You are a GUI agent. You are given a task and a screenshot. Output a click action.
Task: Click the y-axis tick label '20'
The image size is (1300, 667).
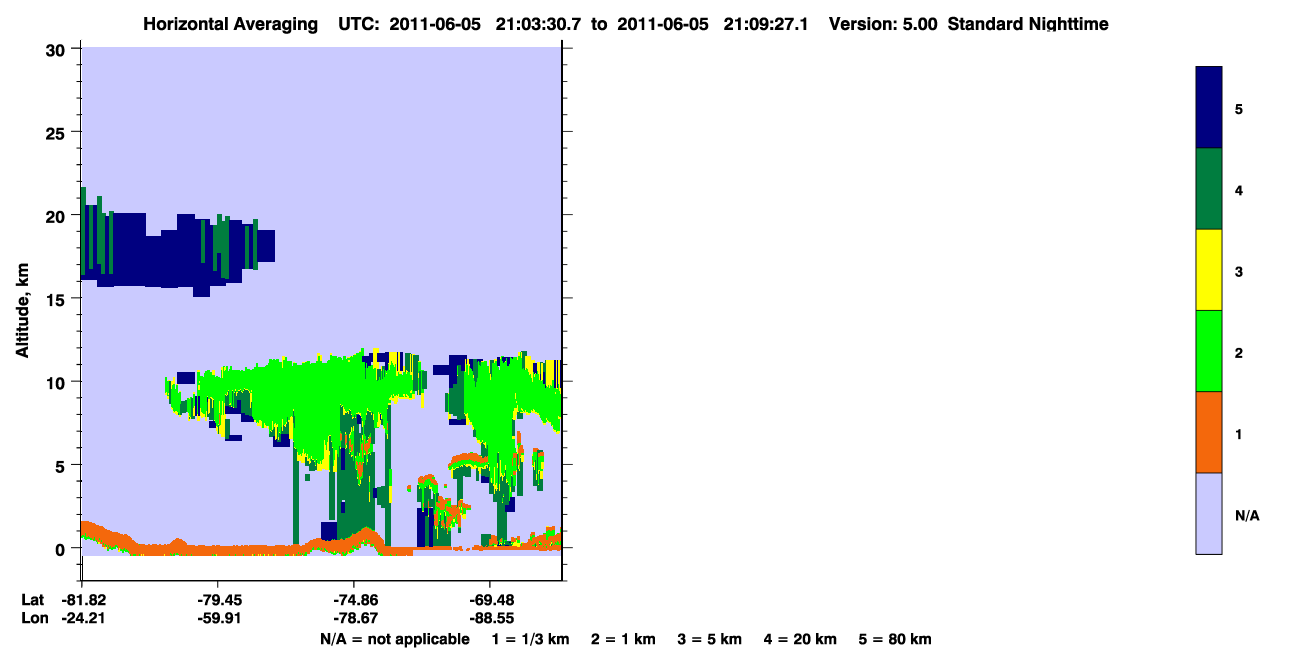56,216
